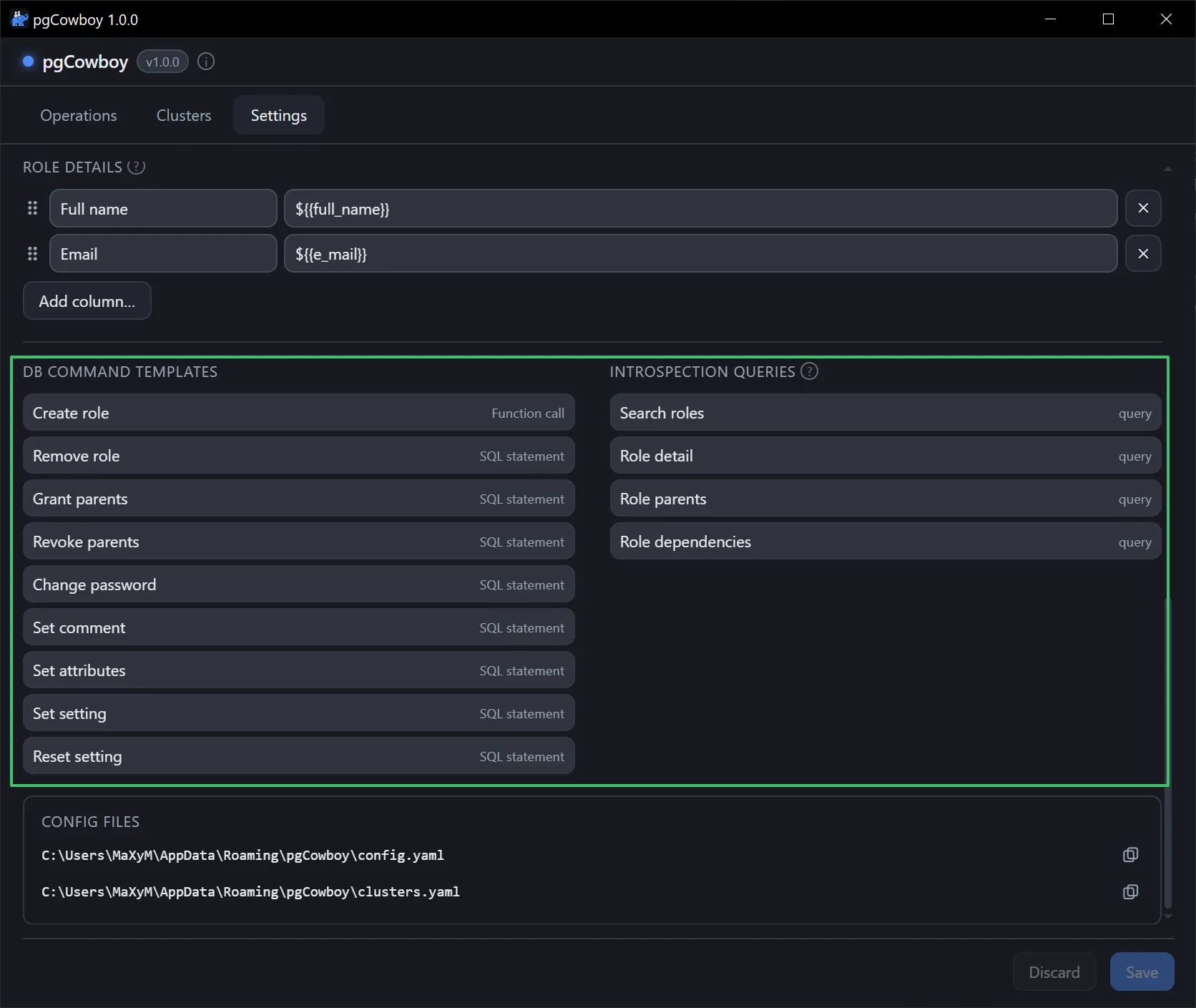The image size is (1196, 1008).
Task: Click the DB COMMAND TEMPLATES heading
Action: pyautogui.click(x=120, y=371)
